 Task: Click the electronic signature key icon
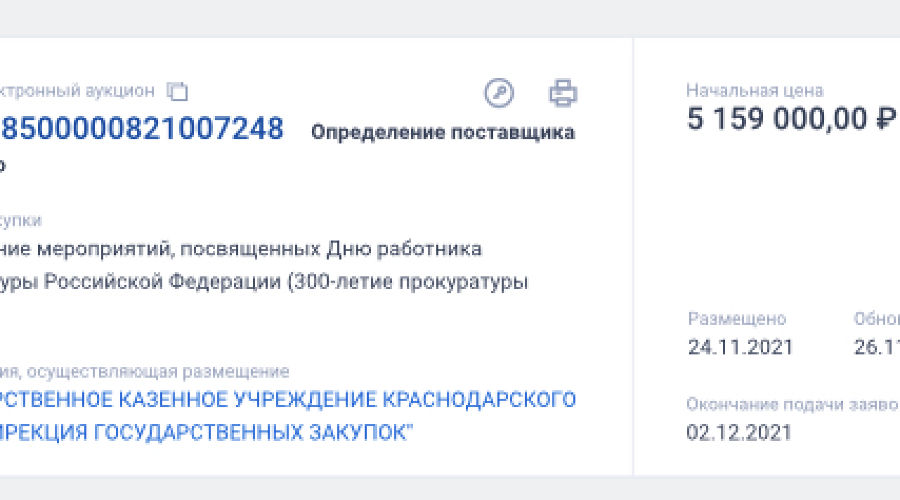click(x=499, y=93)
